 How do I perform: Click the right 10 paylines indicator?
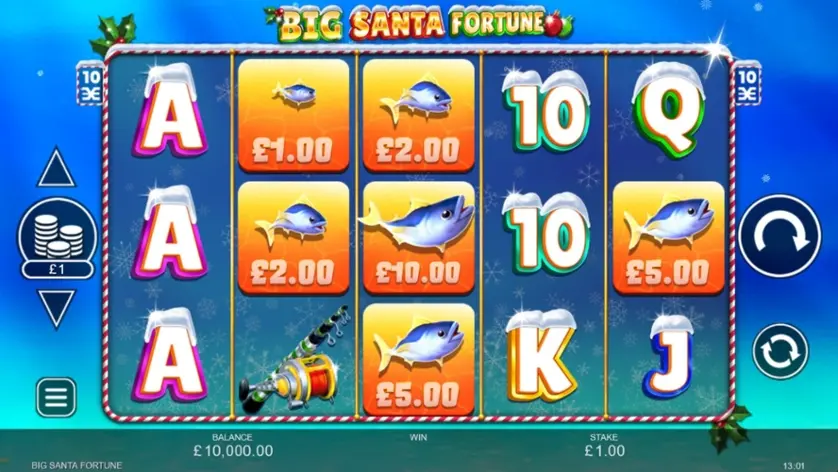(x=747, y=84)
